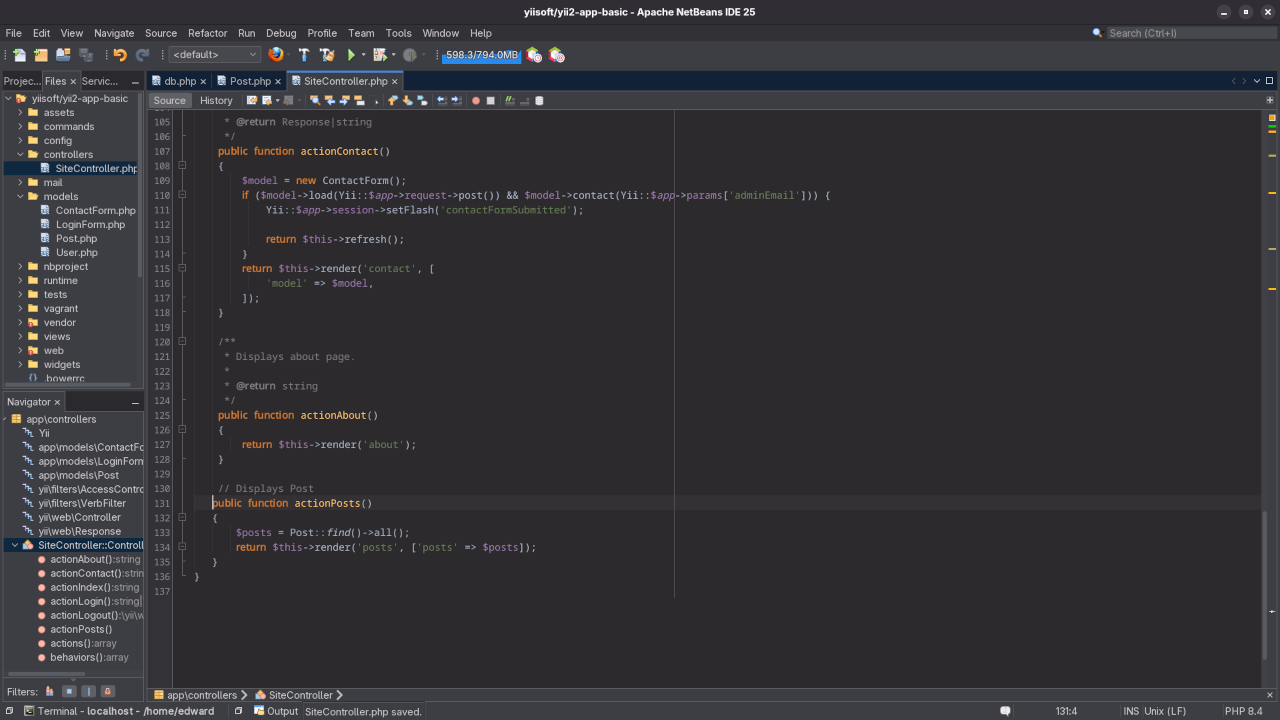
Task: Click the Next Bookmark down-arrow icon
Action: coord(407,100)
